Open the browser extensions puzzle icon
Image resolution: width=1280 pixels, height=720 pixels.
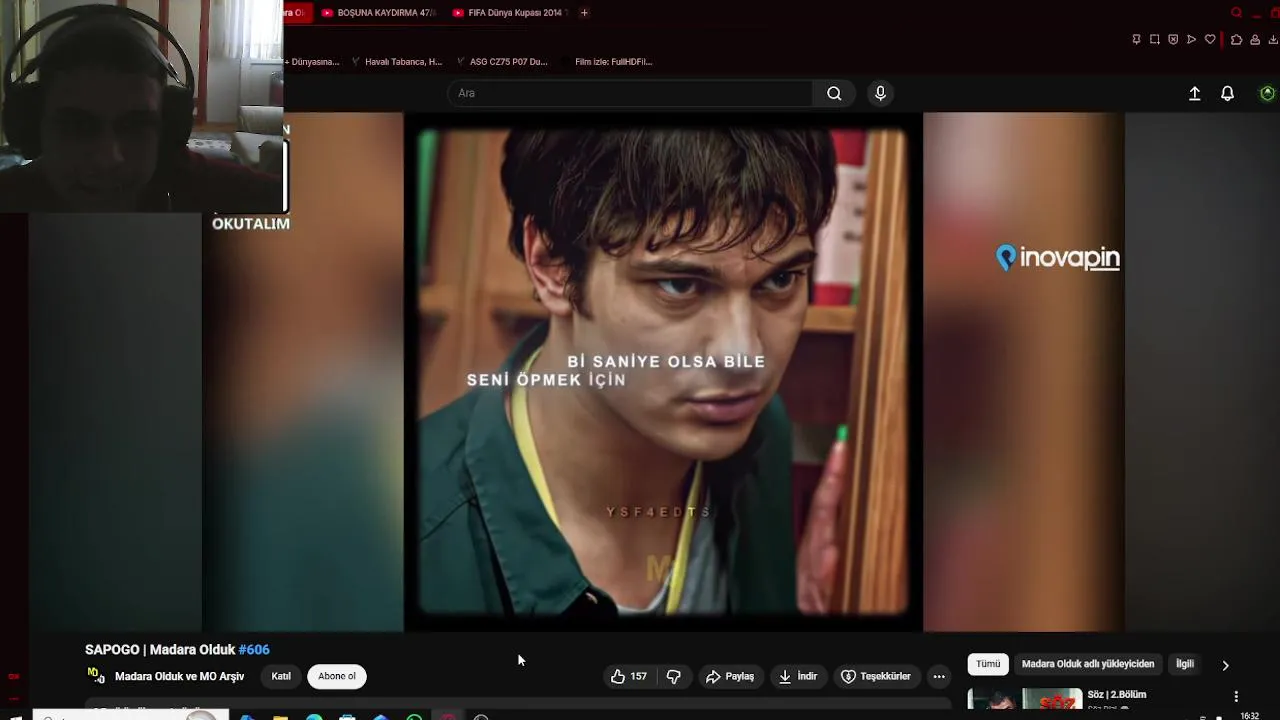point(1237,40)
